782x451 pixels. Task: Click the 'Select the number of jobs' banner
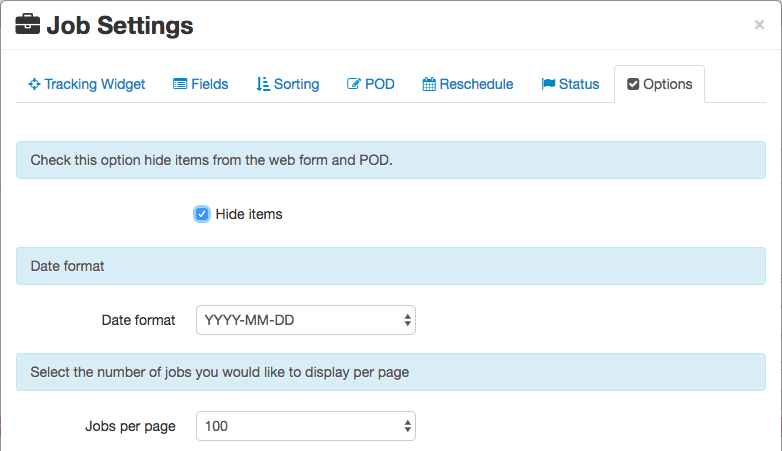[x=391, y=372]
